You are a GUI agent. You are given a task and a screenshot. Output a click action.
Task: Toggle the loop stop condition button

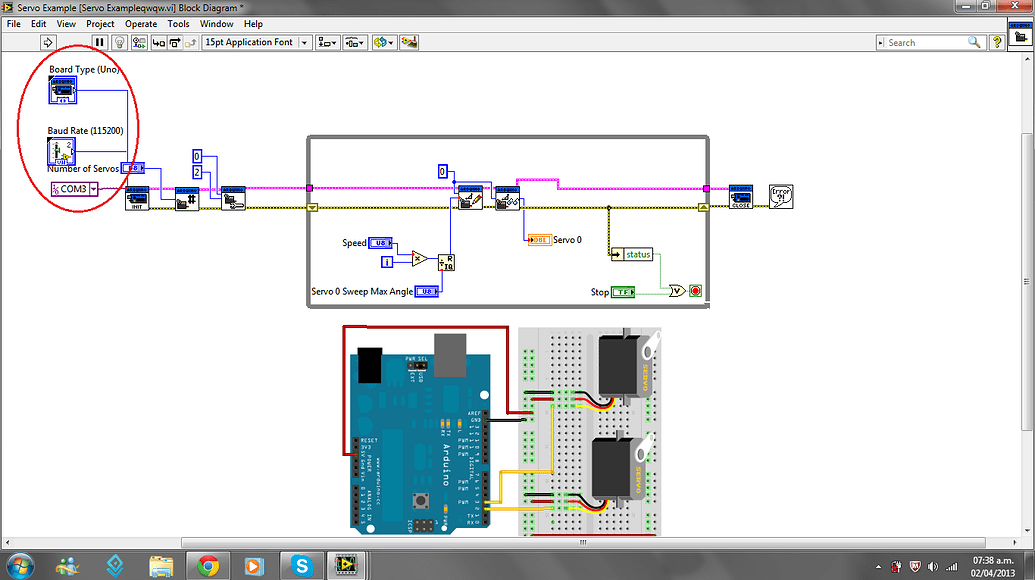tap(694, 290)
